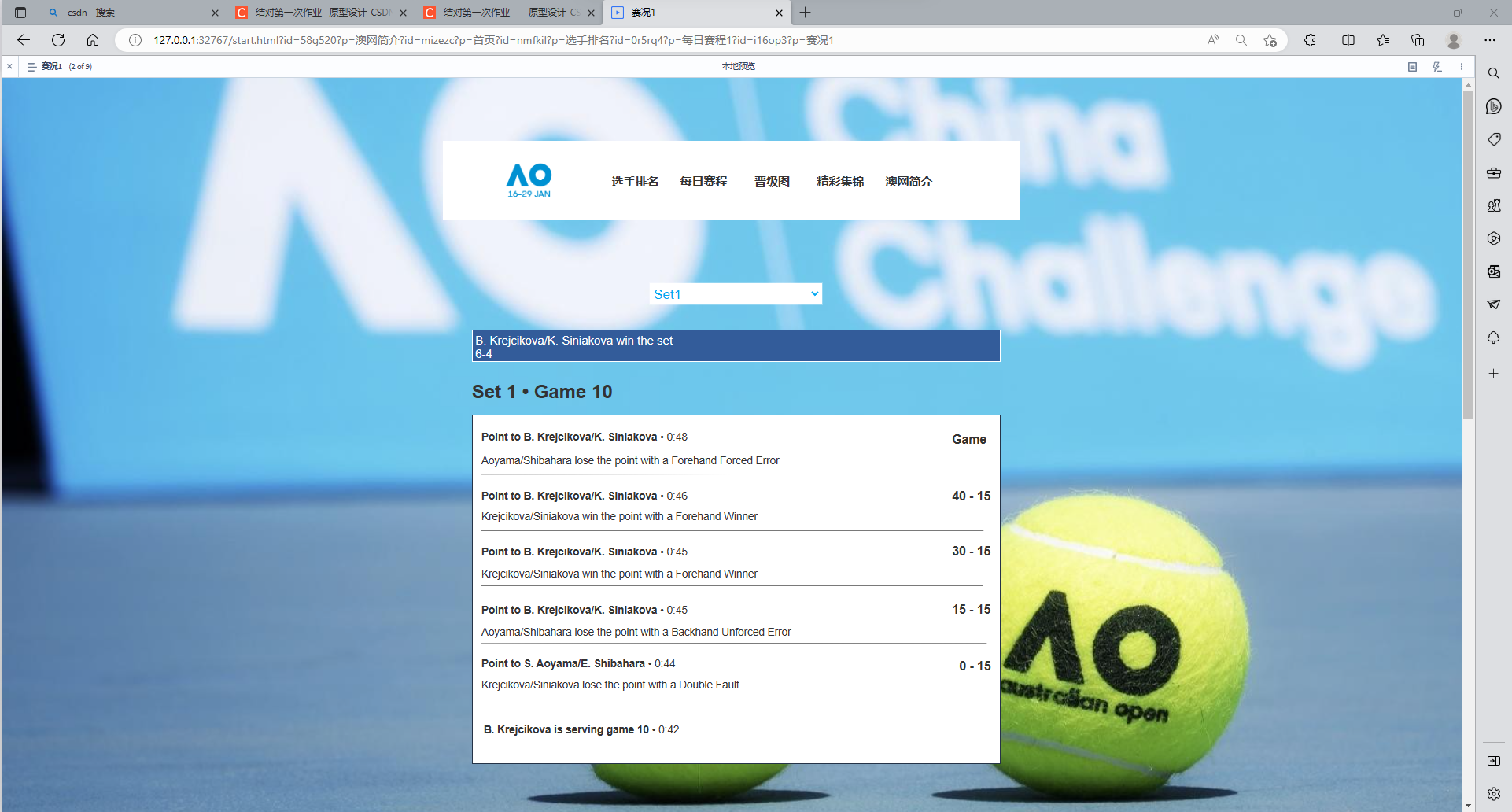Open preview toolbar more options menu
This screenshot has width=1512, height=812.
click(1462, 67)
